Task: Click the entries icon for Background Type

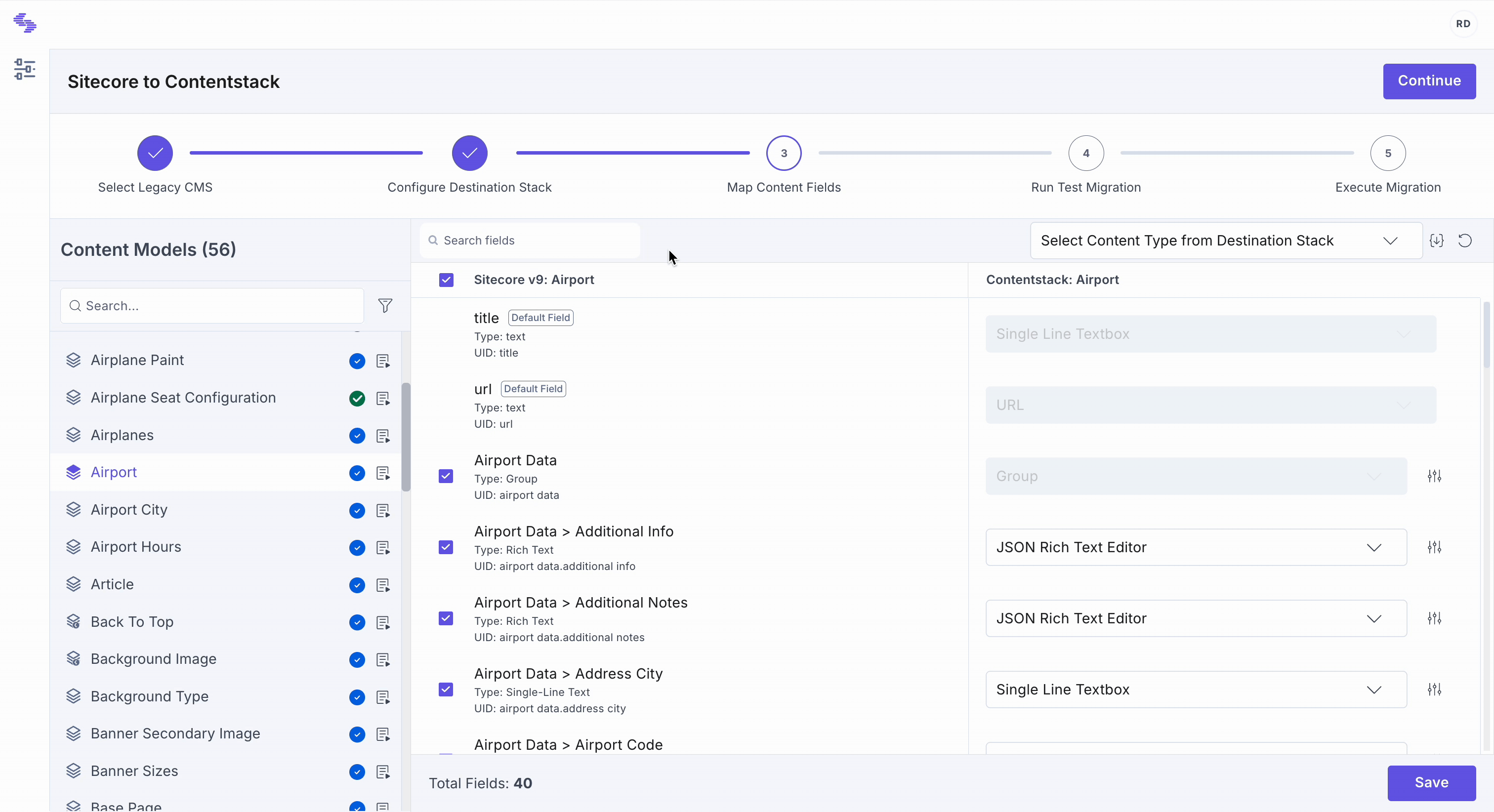Action: [x=383, y=697]
